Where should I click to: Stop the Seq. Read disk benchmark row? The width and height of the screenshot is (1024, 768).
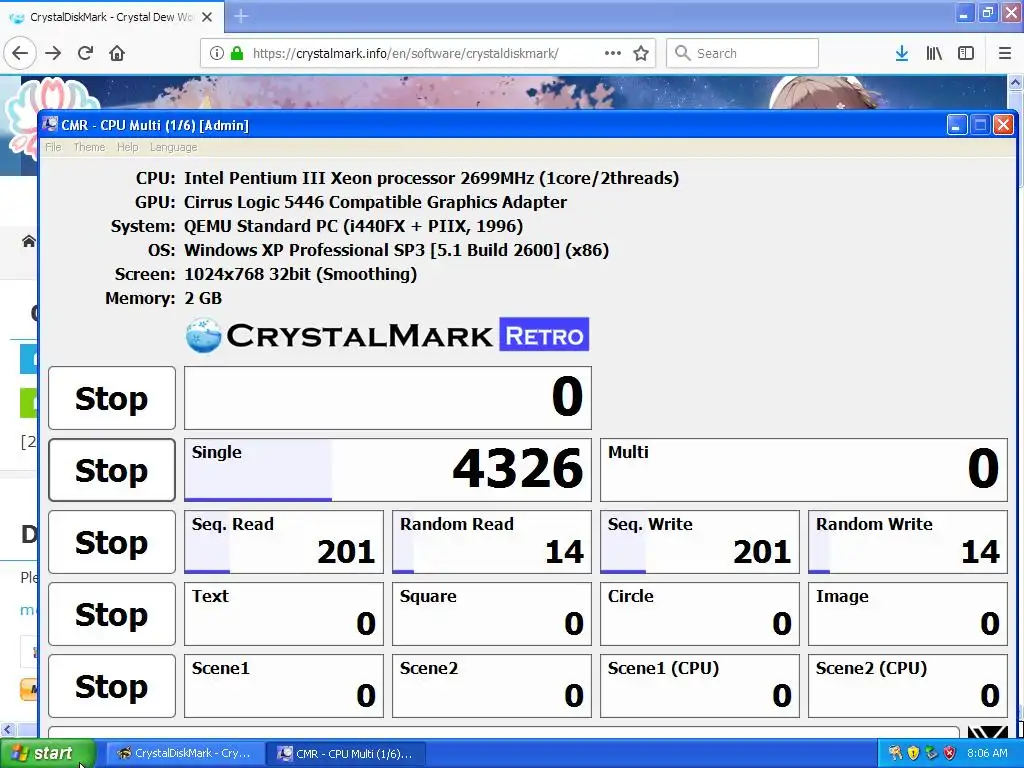[x=112, y=542]
